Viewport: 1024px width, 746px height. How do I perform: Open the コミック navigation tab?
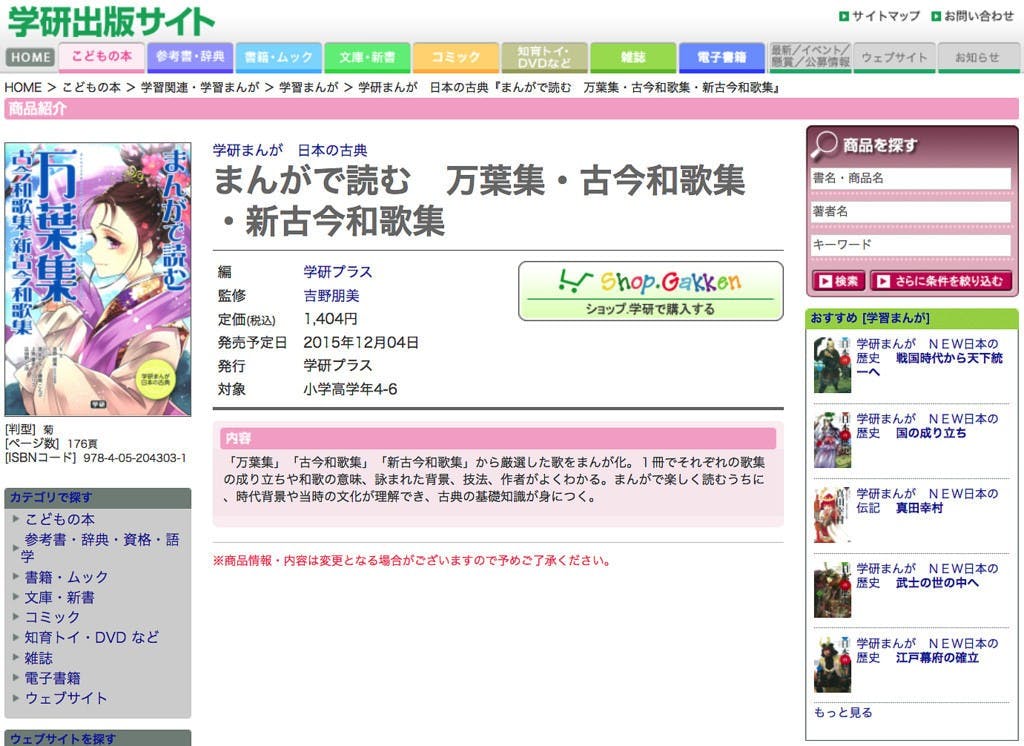click(455, 57)
